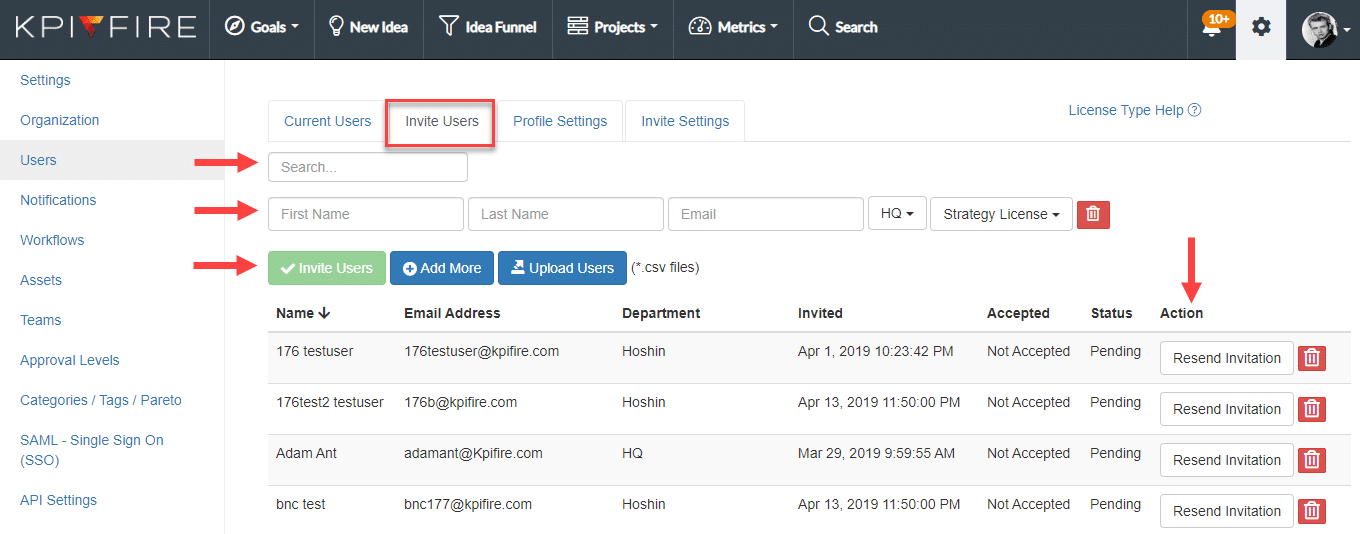Delete the Adam Ant invitation via trash icon
Viewport: 1360px width, 534px height.
click(1312, 460)
